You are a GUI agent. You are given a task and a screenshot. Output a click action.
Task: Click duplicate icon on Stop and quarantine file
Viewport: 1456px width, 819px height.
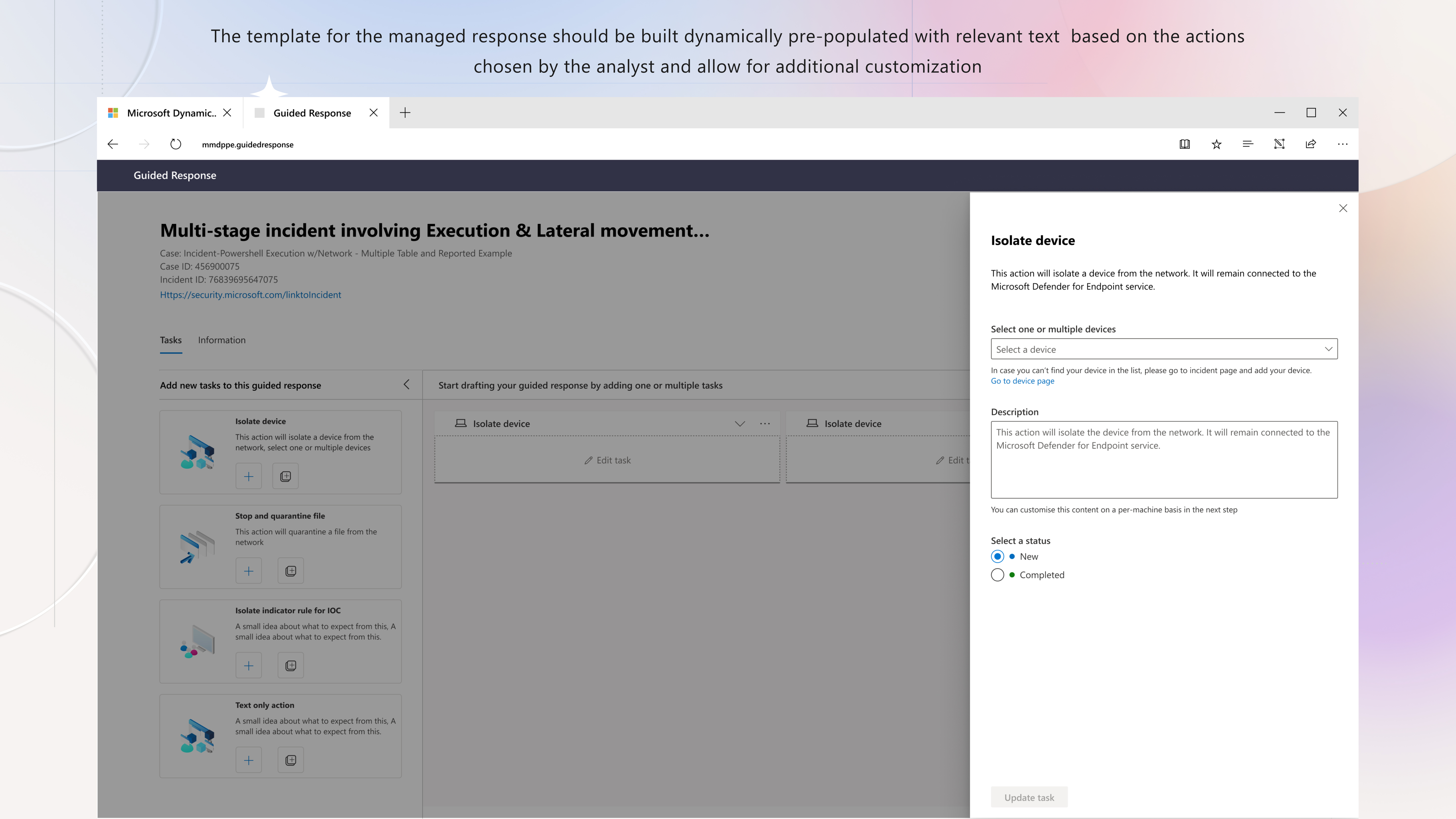click(290, 571)
